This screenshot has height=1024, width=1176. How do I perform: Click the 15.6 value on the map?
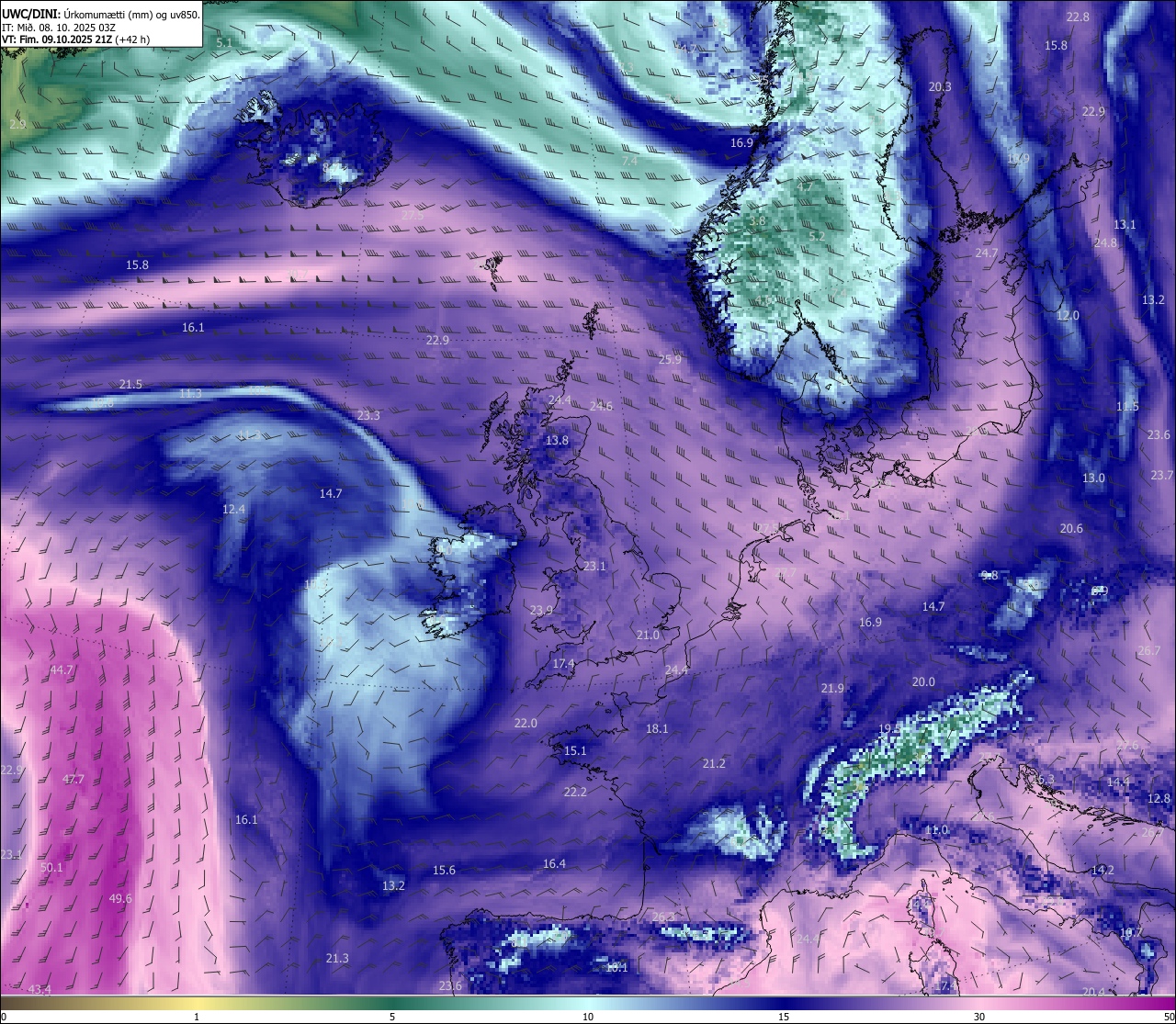coord(444,871)
